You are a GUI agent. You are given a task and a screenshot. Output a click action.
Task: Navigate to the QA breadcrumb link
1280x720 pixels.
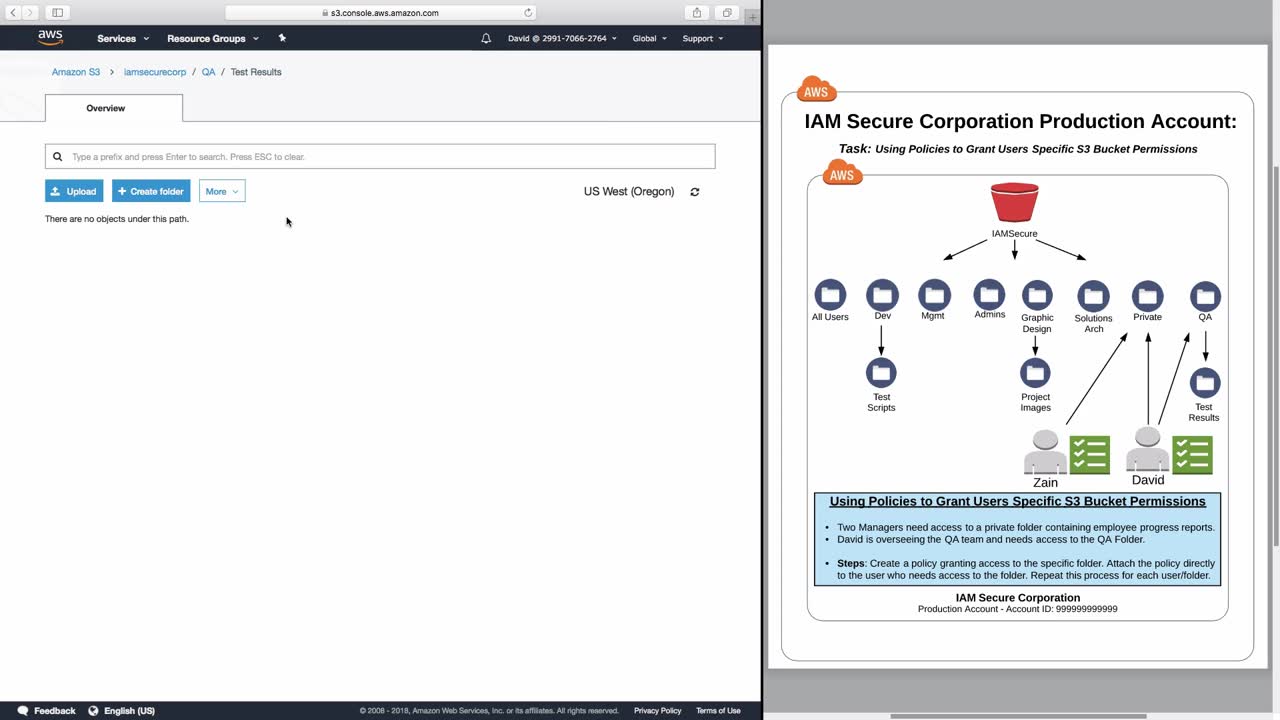click(208, 72)
